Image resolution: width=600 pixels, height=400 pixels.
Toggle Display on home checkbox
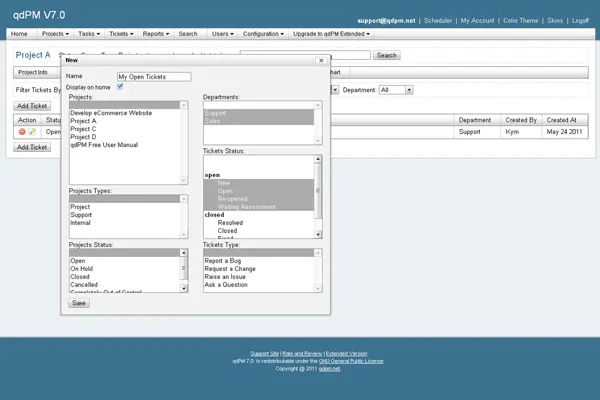(x=120, y=87)
